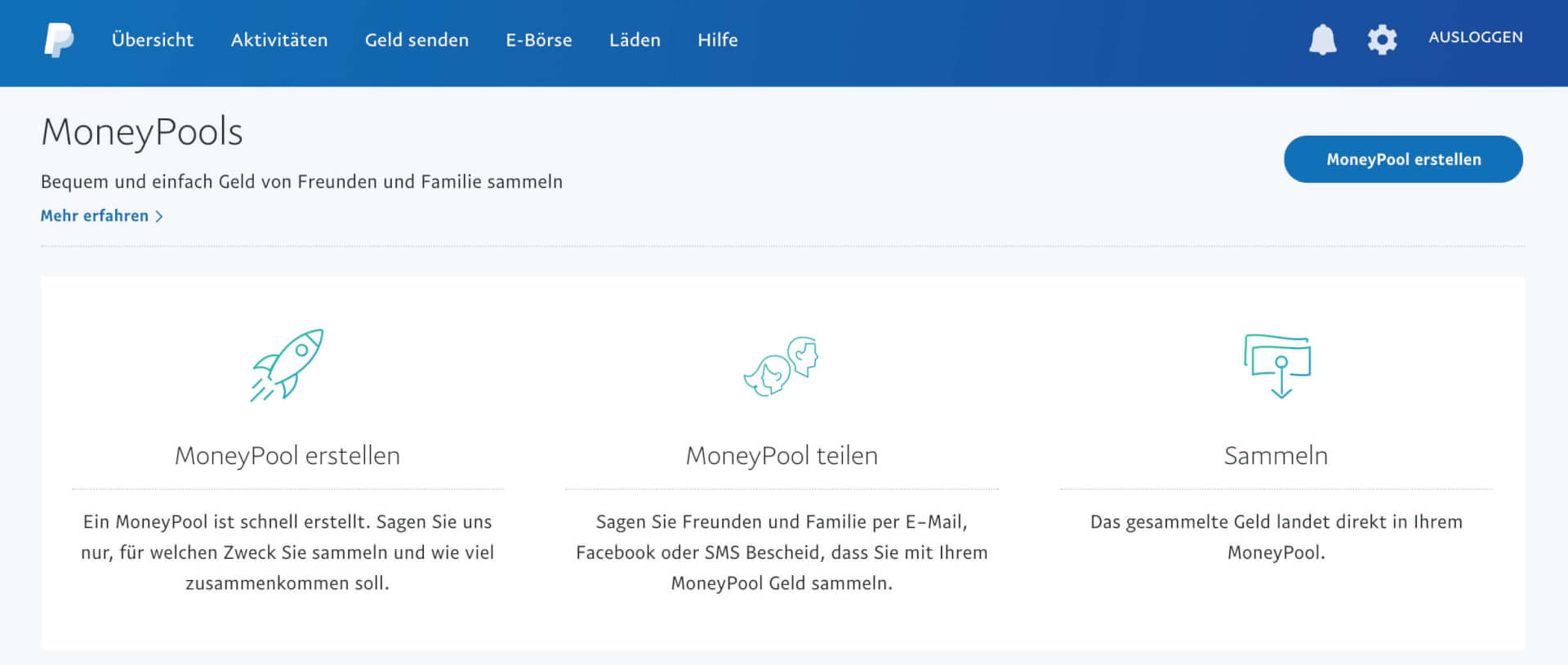Click the MoneyPools page heading
The height and width of the screenshot is (665, 1568).
coord(142,132)
